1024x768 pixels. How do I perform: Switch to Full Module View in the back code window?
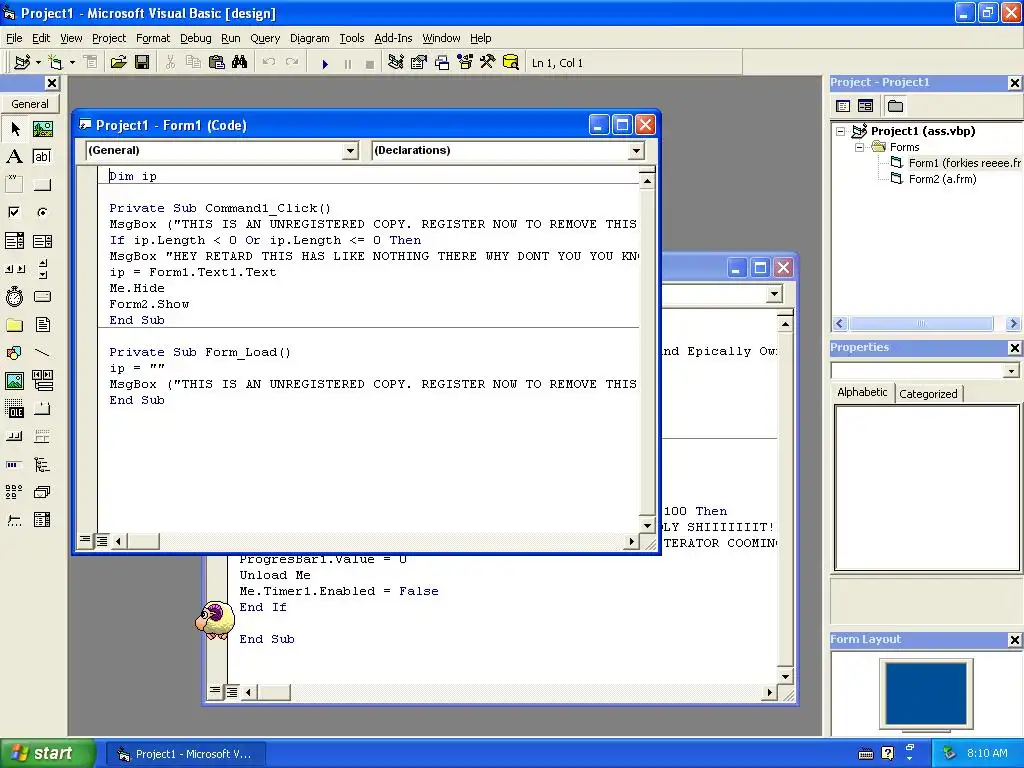[232, 691]
